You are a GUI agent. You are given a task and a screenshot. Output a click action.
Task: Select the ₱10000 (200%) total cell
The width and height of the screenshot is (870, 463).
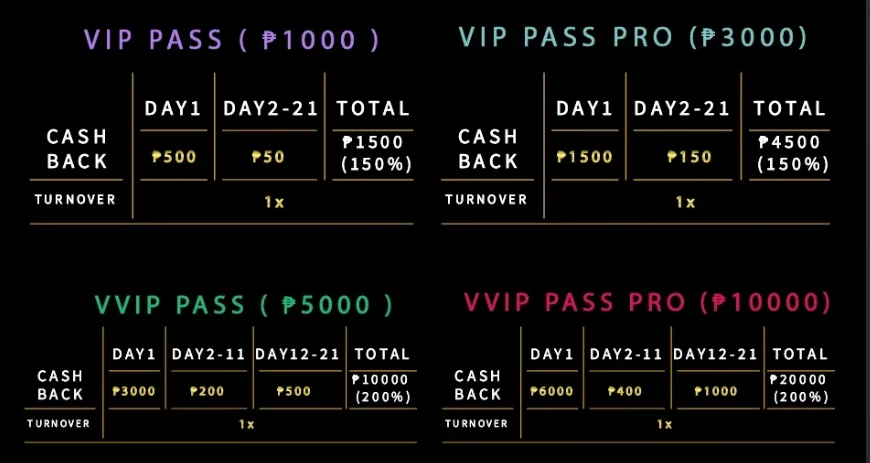382,388
